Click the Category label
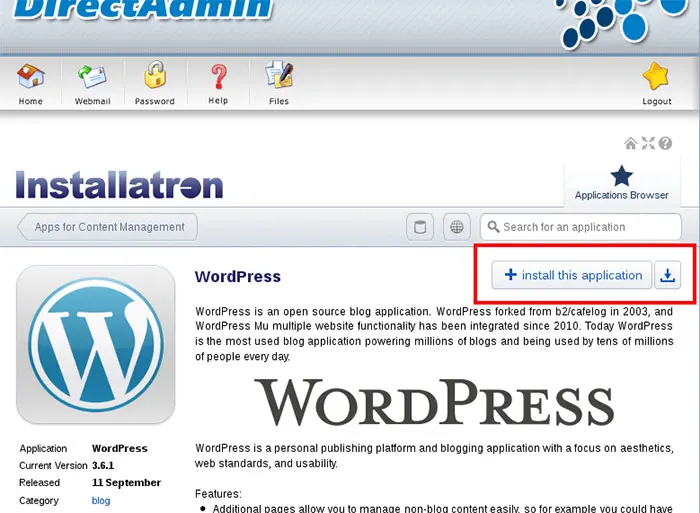Image resolution: width=700 pixels, height=513 pixels. click(x=39, y=500)
